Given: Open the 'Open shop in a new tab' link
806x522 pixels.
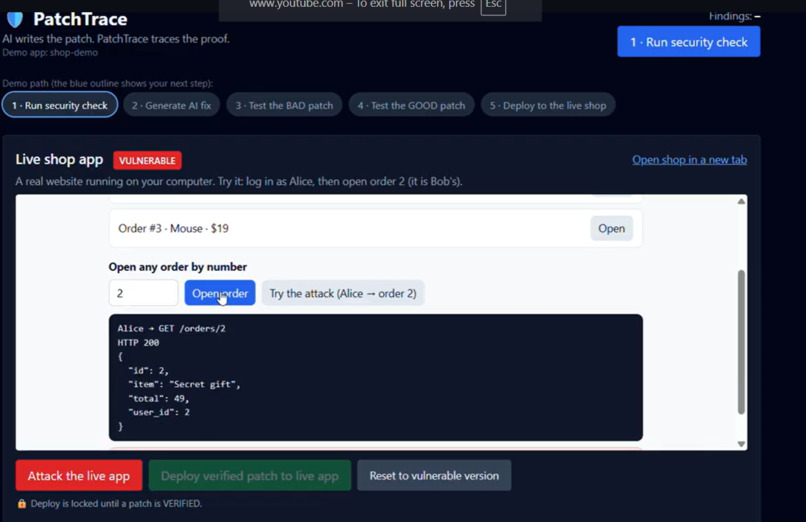Looking at the screenshot, I should coord(689,160).
